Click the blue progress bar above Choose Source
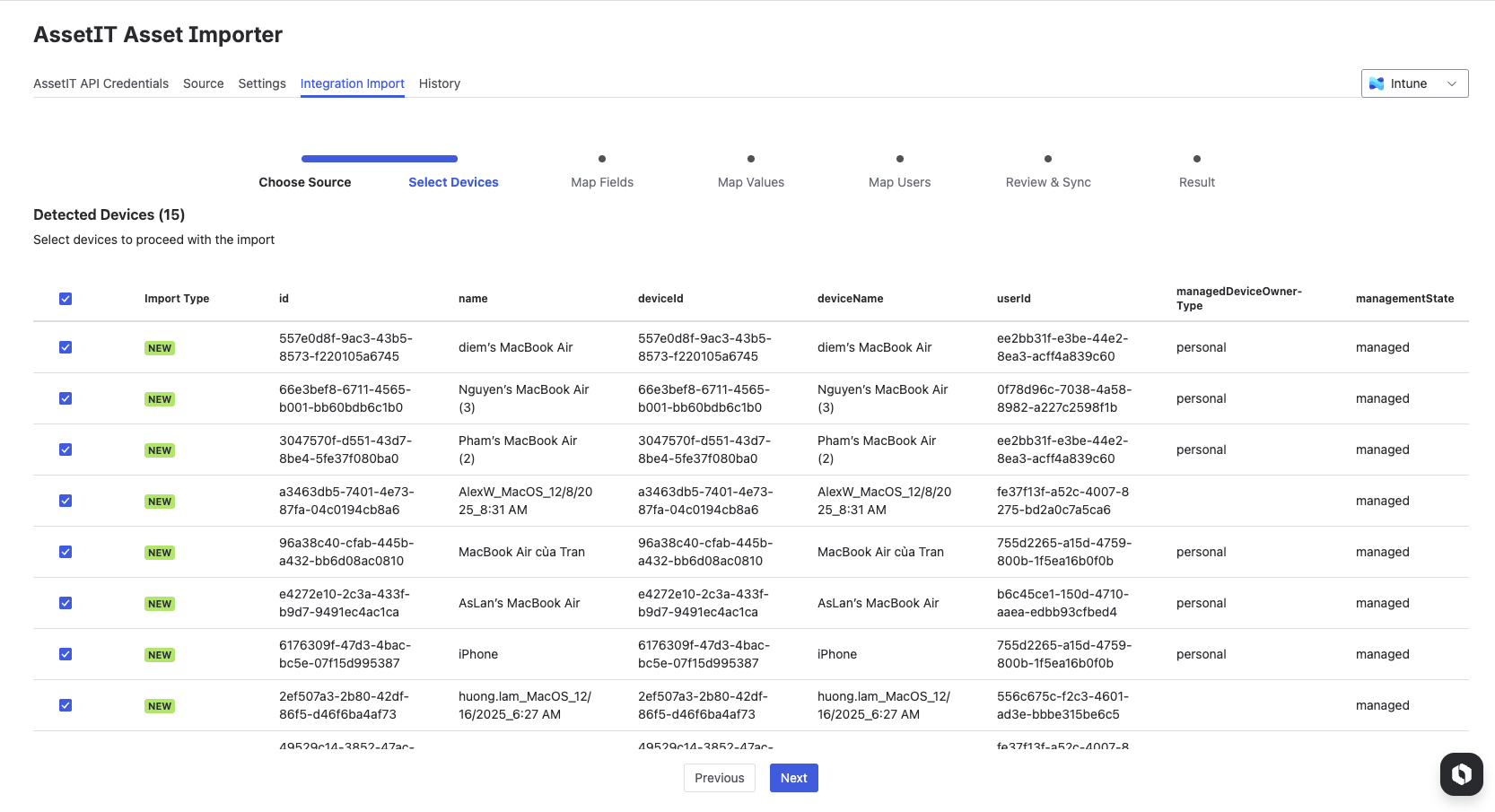 click(380, 159)
